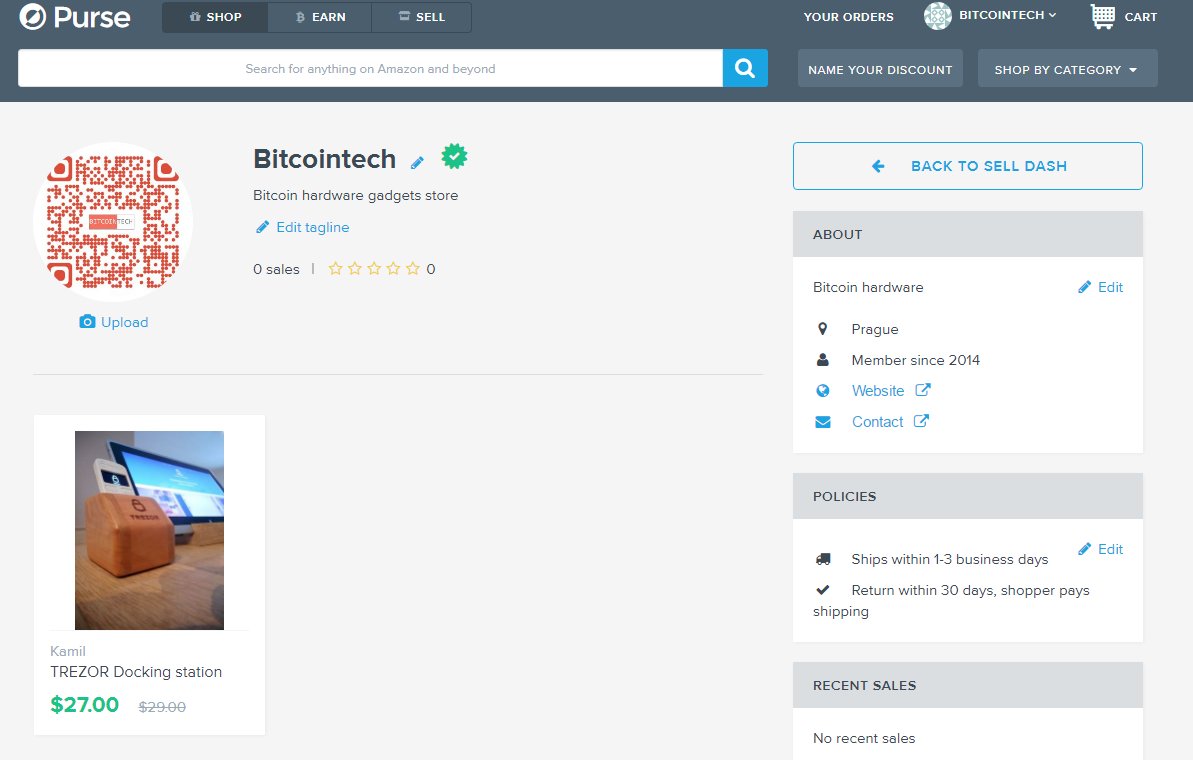Open the Contact link

(890, 421)
